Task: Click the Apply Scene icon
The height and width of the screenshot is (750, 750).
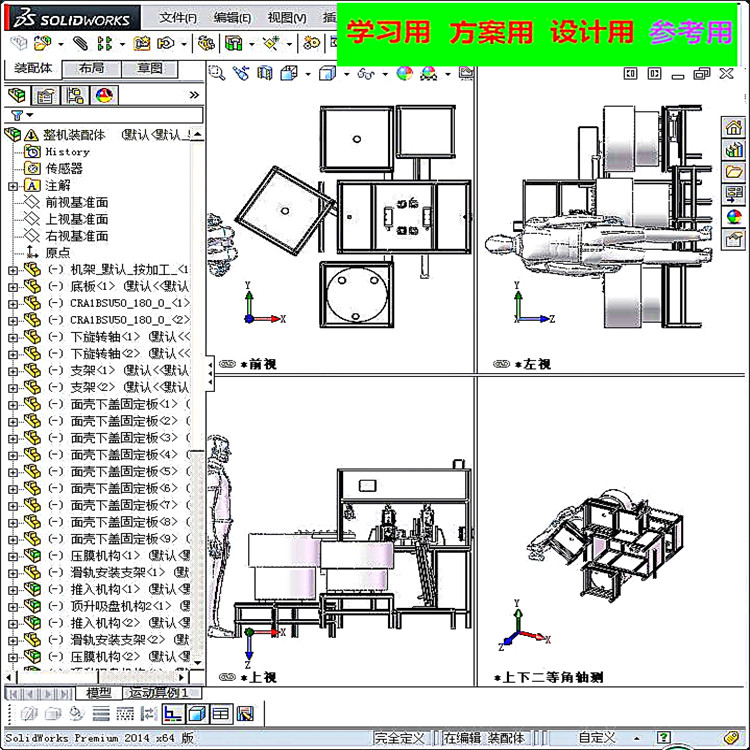Action: pos(429,73)
